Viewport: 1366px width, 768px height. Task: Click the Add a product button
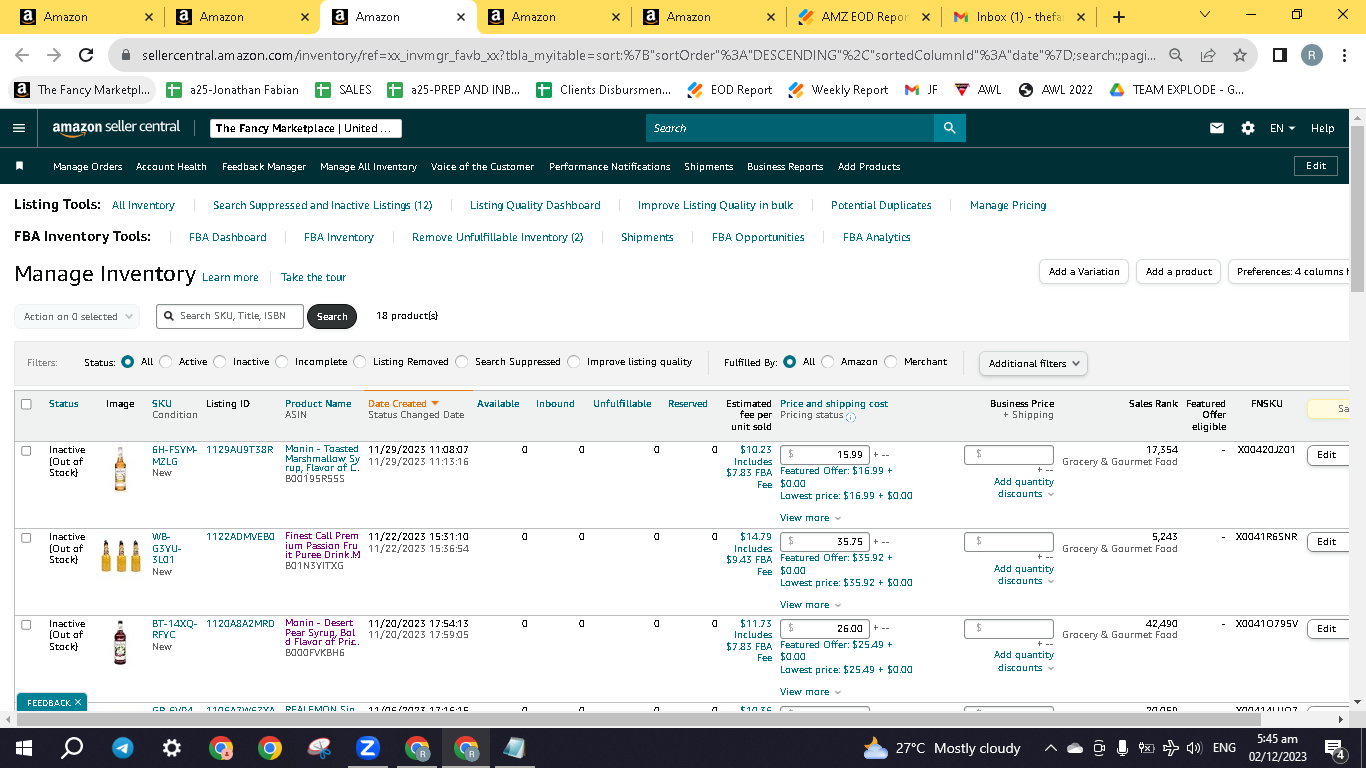coord(1179,272)
